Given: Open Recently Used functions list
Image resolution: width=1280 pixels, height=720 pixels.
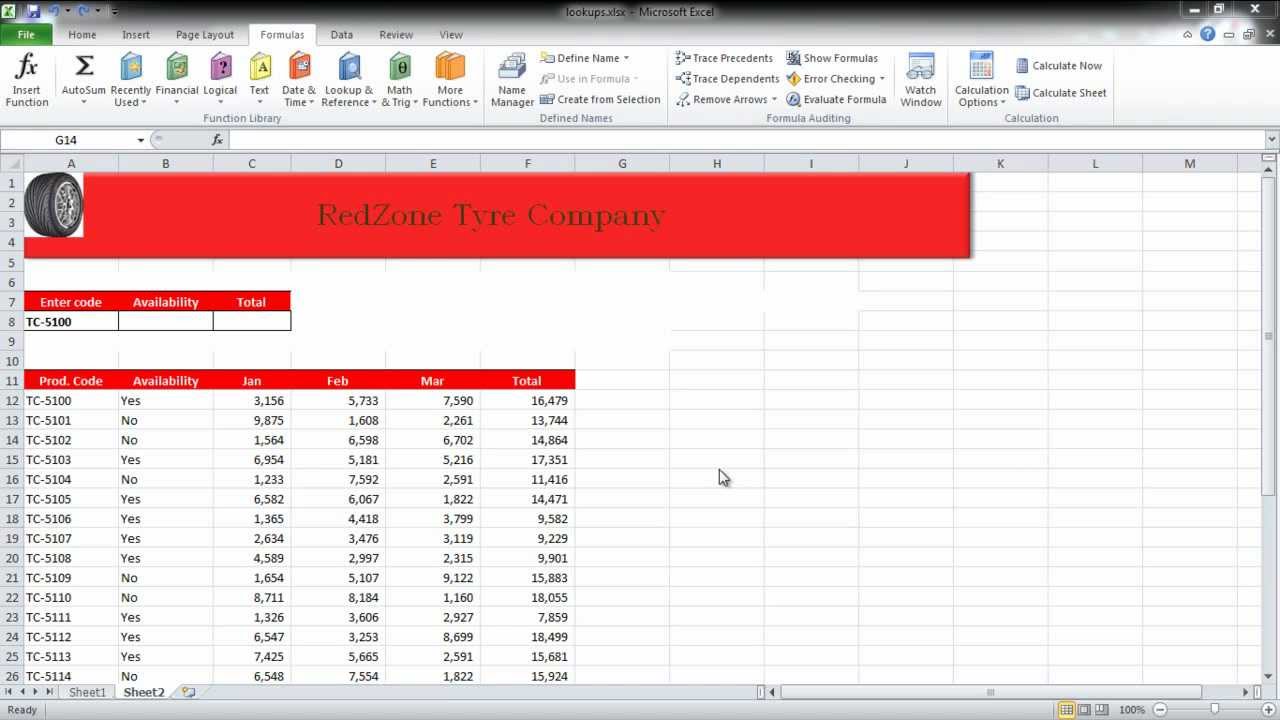Looking at the screenshot, I should coord(131,80).
